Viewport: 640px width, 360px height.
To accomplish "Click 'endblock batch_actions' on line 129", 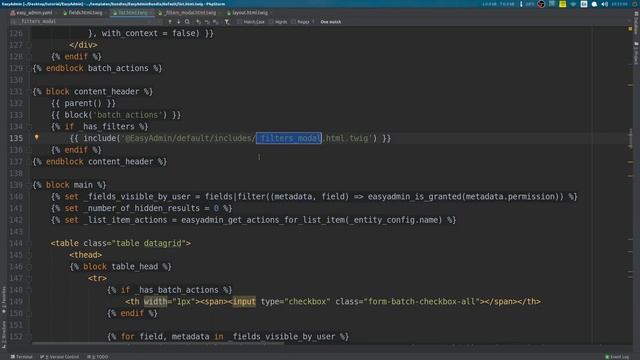I will tap(97, 68).
